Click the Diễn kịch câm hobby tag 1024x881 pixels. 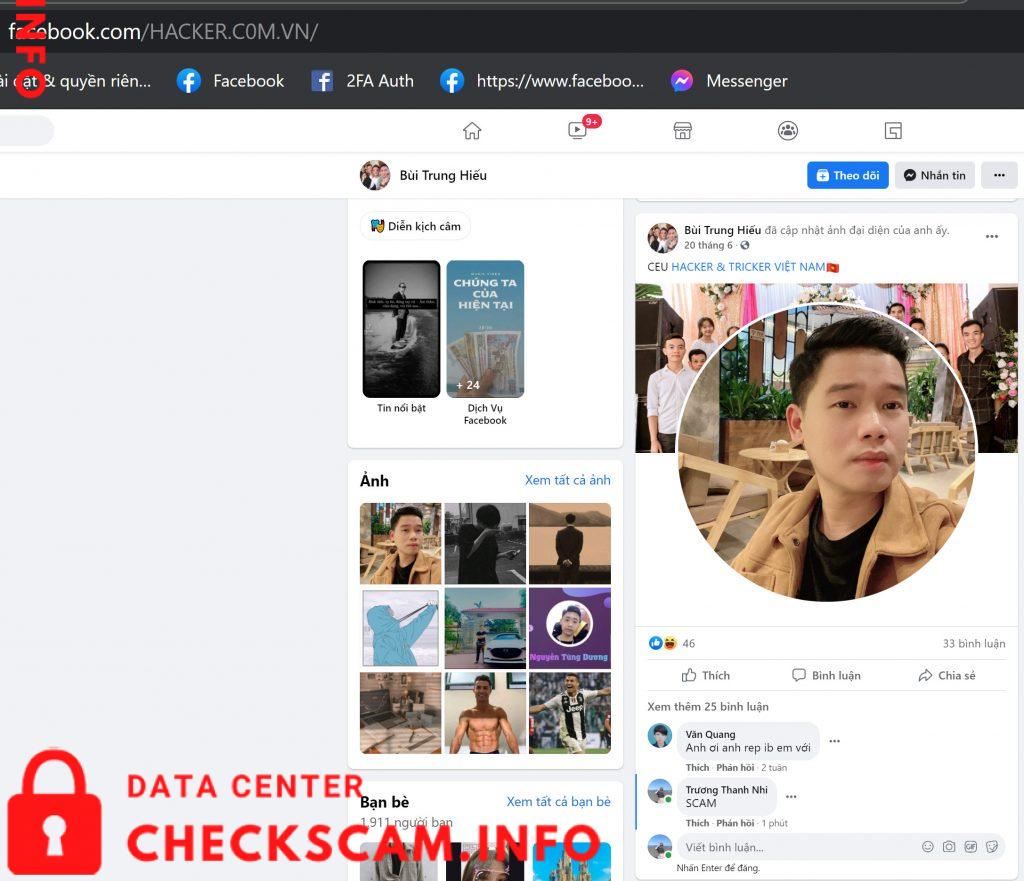coord(415,226)
